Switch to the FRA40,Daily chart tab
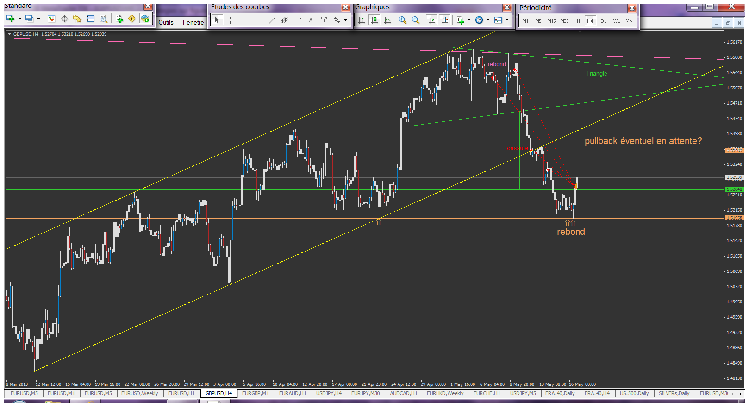Image resolution: width=749 pixels, height=403 pixels. (x=559, y=393)
